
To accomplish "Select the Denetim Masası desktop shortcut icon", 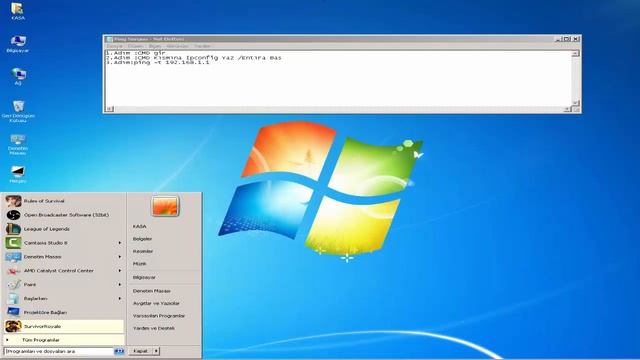I will 18,145.
